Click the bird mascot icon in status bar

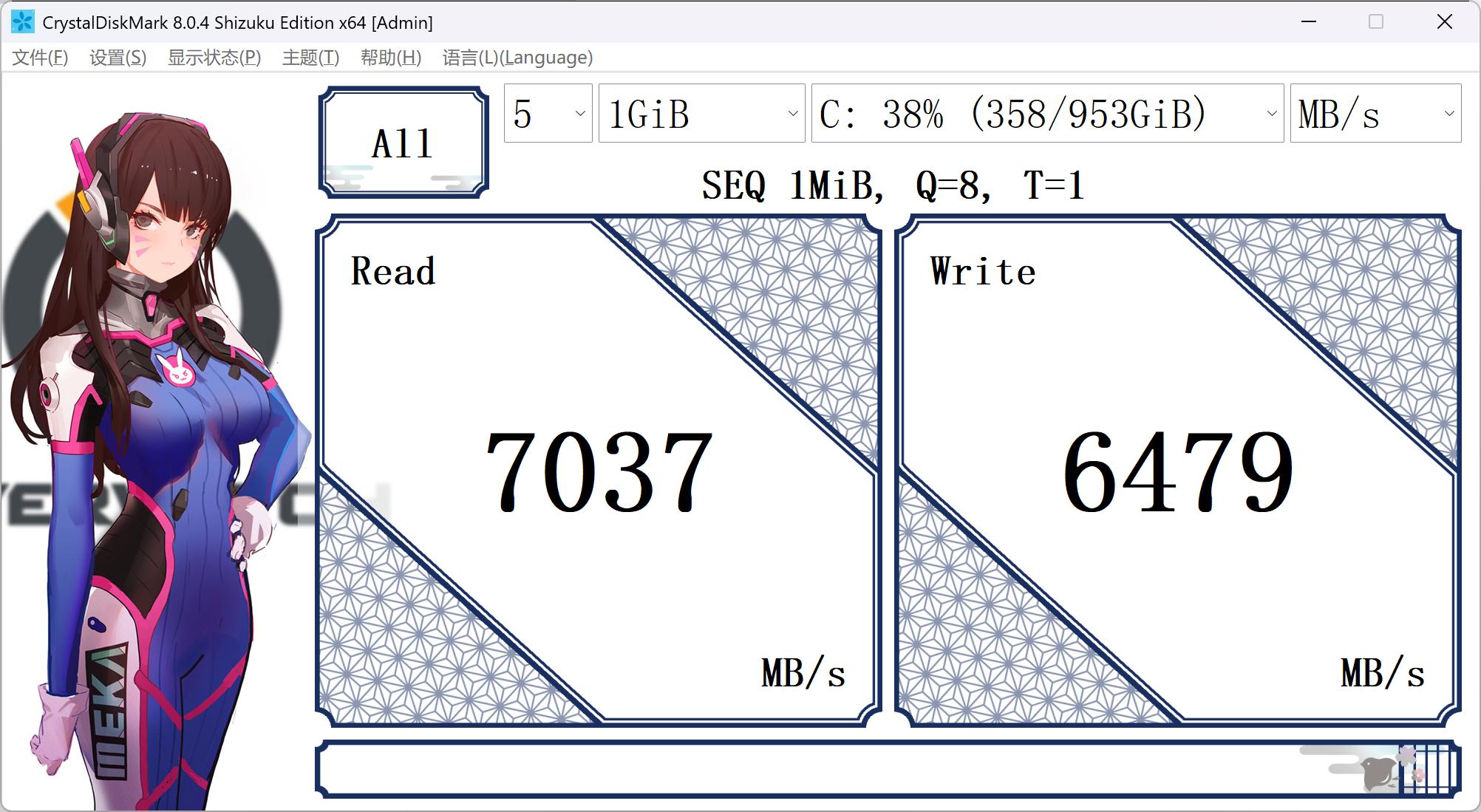coord(1379,772)
